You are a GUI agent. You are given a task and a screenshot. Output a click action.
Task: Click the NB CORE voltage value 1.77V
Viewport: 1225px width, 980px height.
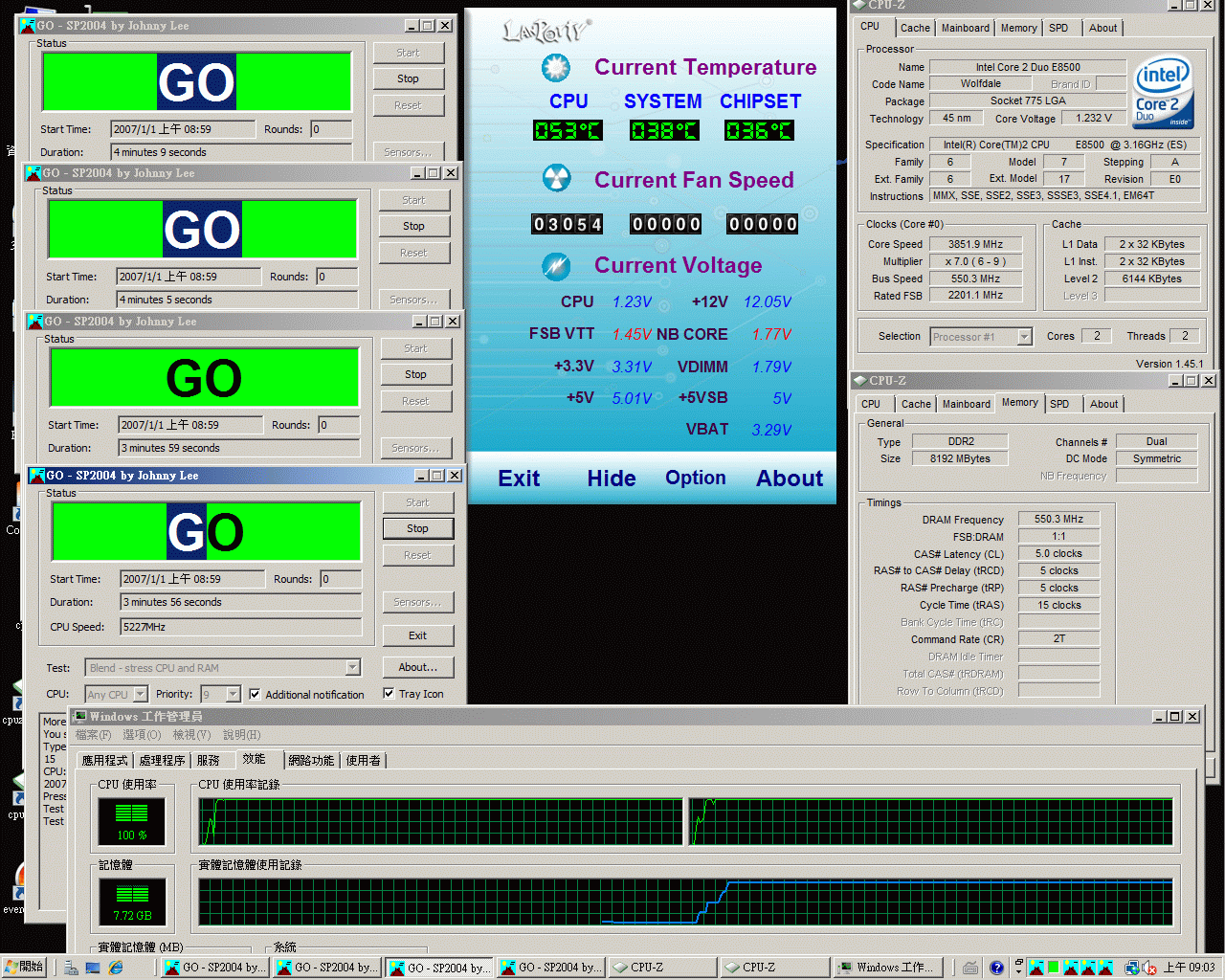771,334
